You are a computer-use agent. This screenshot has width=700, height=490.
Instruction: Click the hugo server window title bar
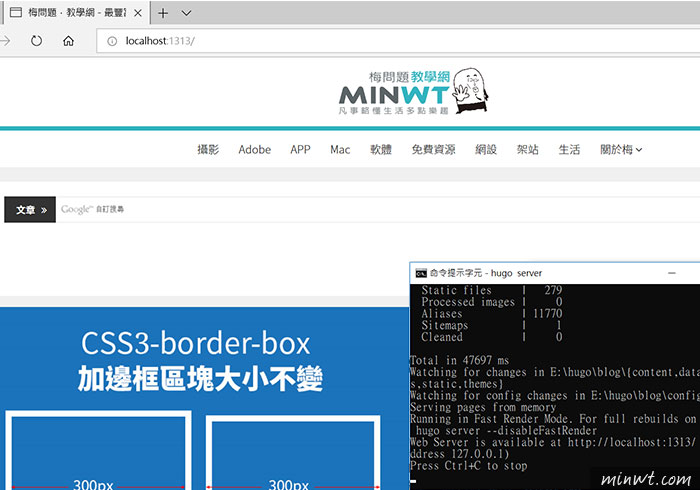(x=554, y=273)
